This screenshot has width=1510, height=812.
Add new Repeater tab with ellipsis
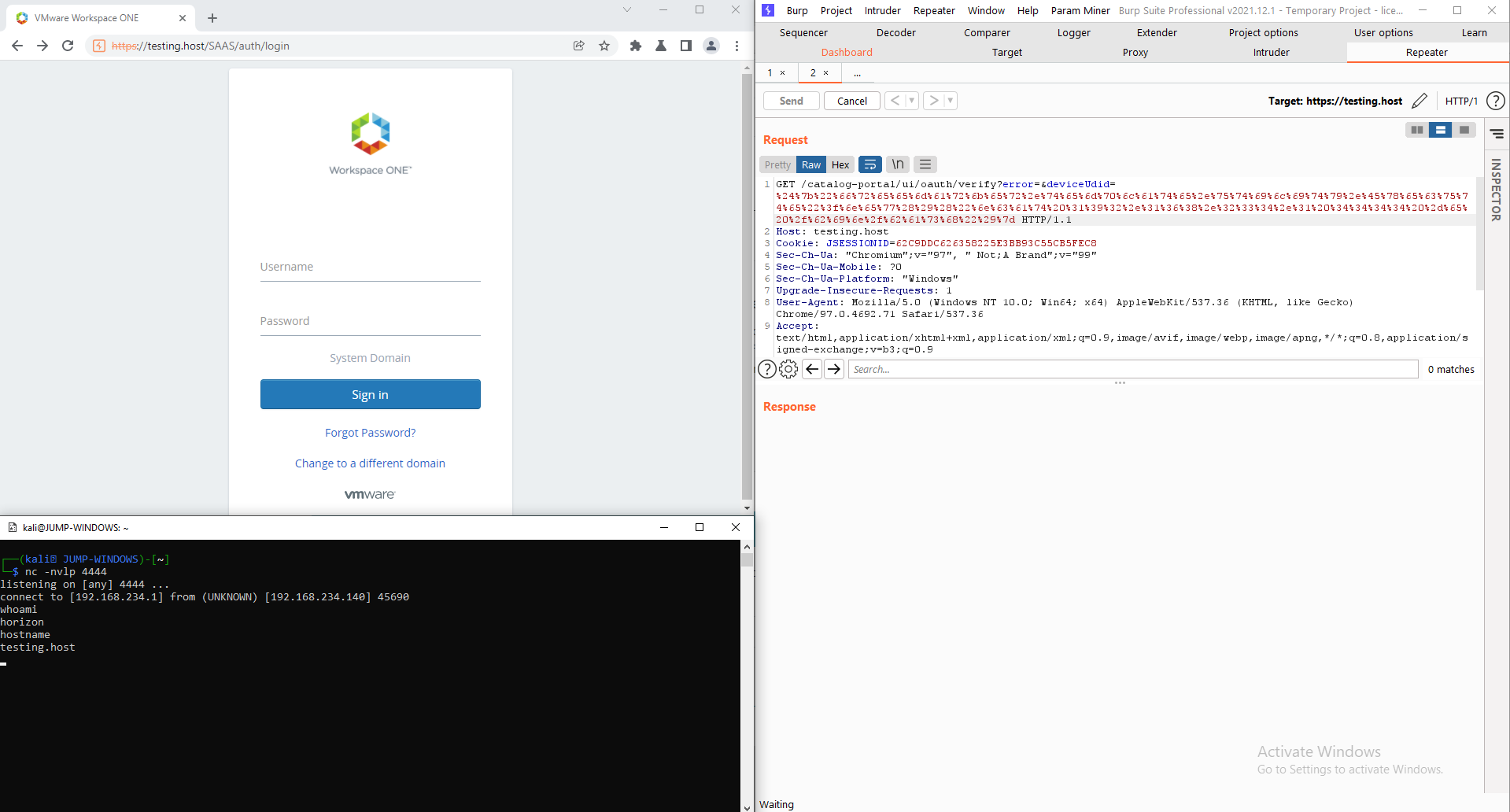(857, 73)
